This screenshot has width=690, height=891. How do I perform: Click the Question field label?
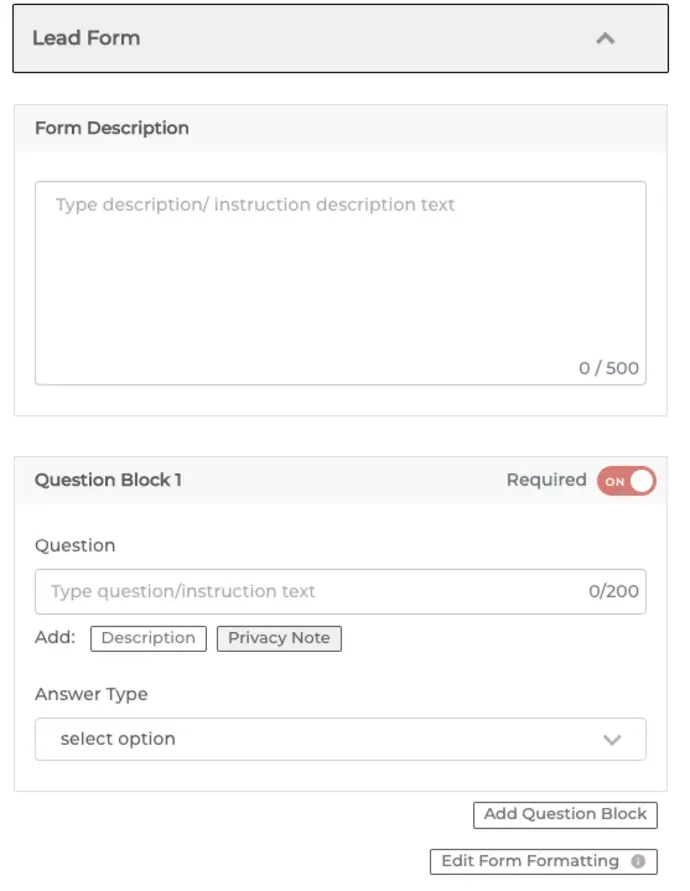click(x=75, y=546)
